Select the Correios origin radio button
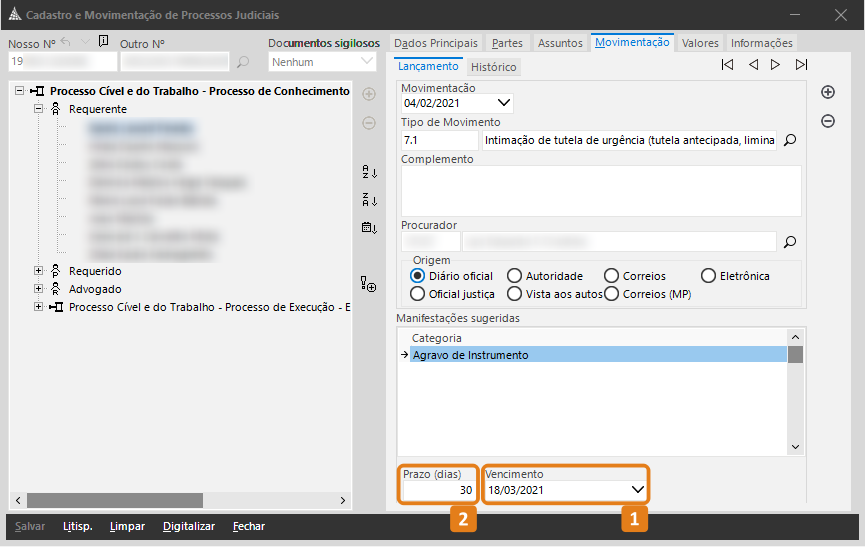 [x=611, y=276]
